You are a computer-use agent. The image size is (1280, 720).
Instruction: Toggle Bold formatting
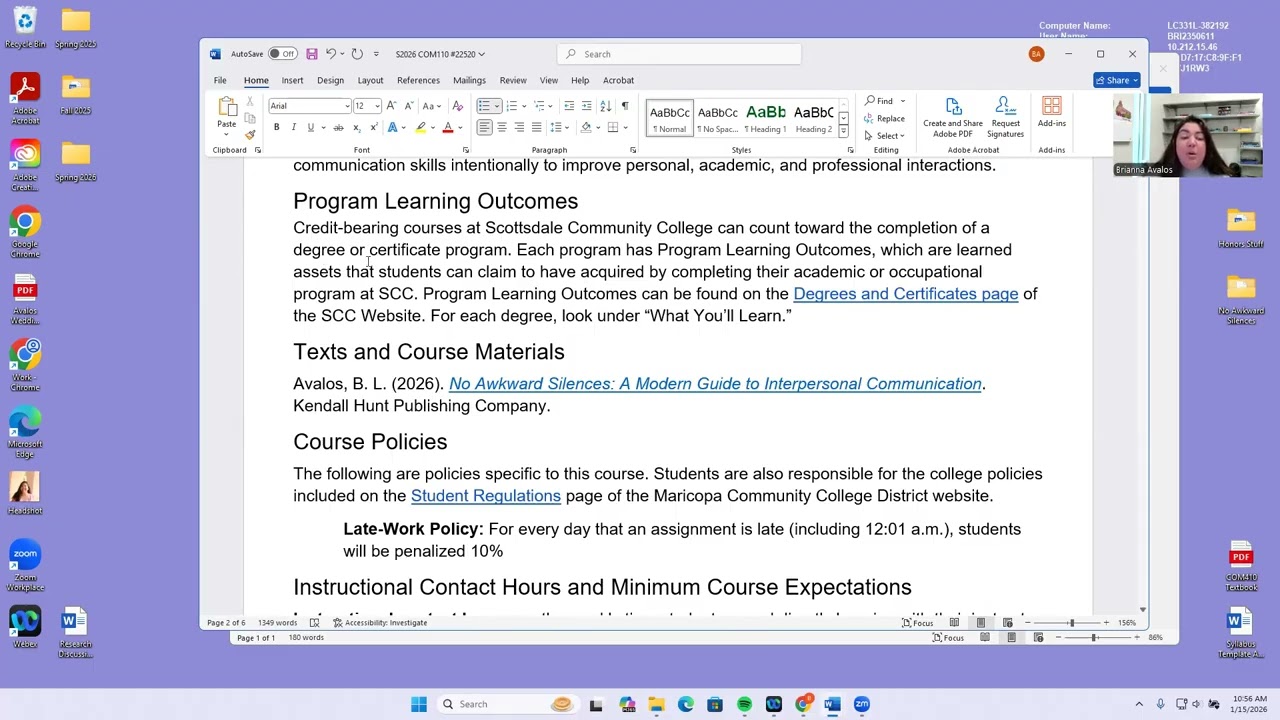[x=276, y=127]
